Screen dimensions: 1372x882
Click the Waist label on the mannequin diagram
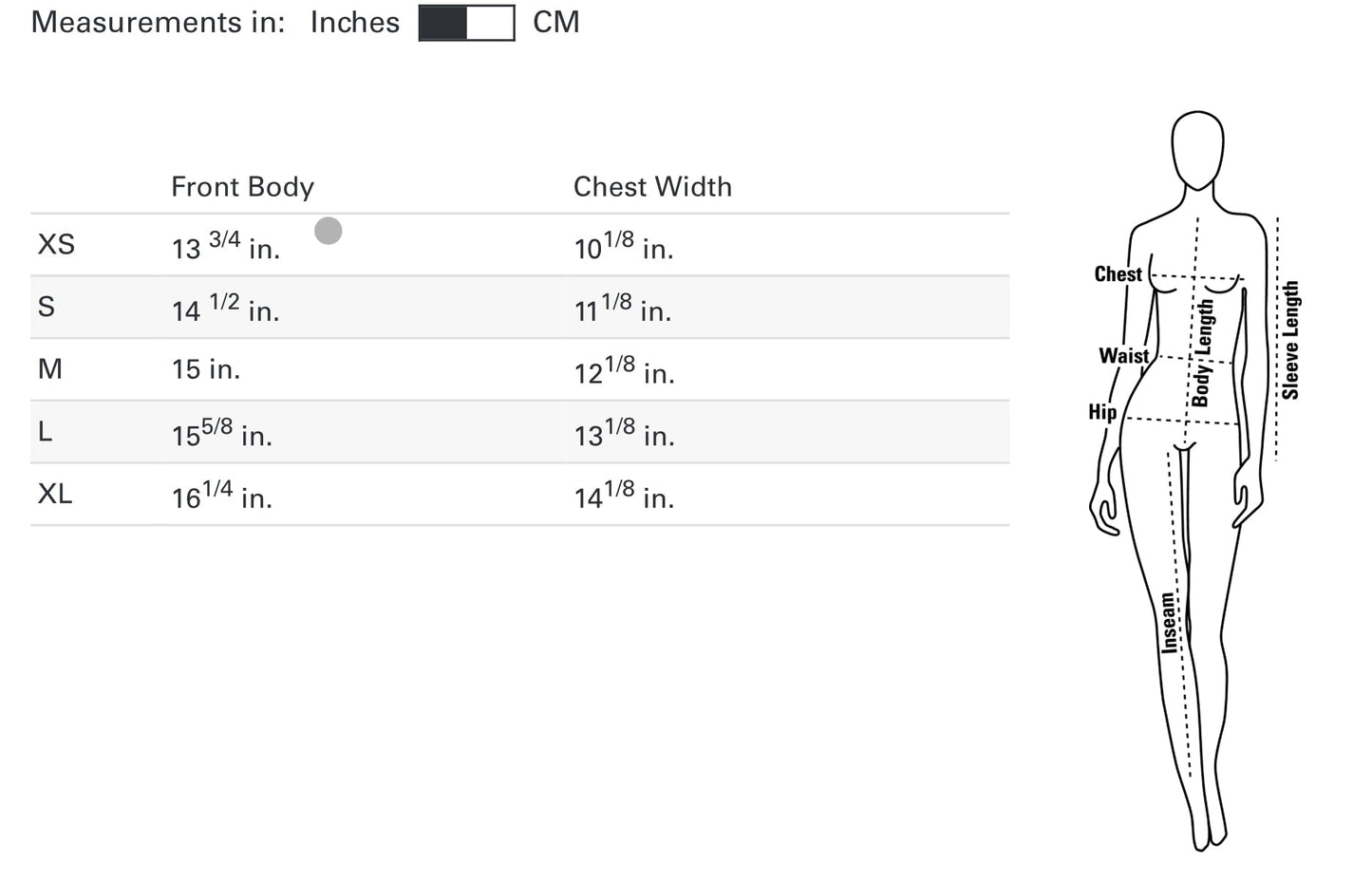(x=1123, y=356)
